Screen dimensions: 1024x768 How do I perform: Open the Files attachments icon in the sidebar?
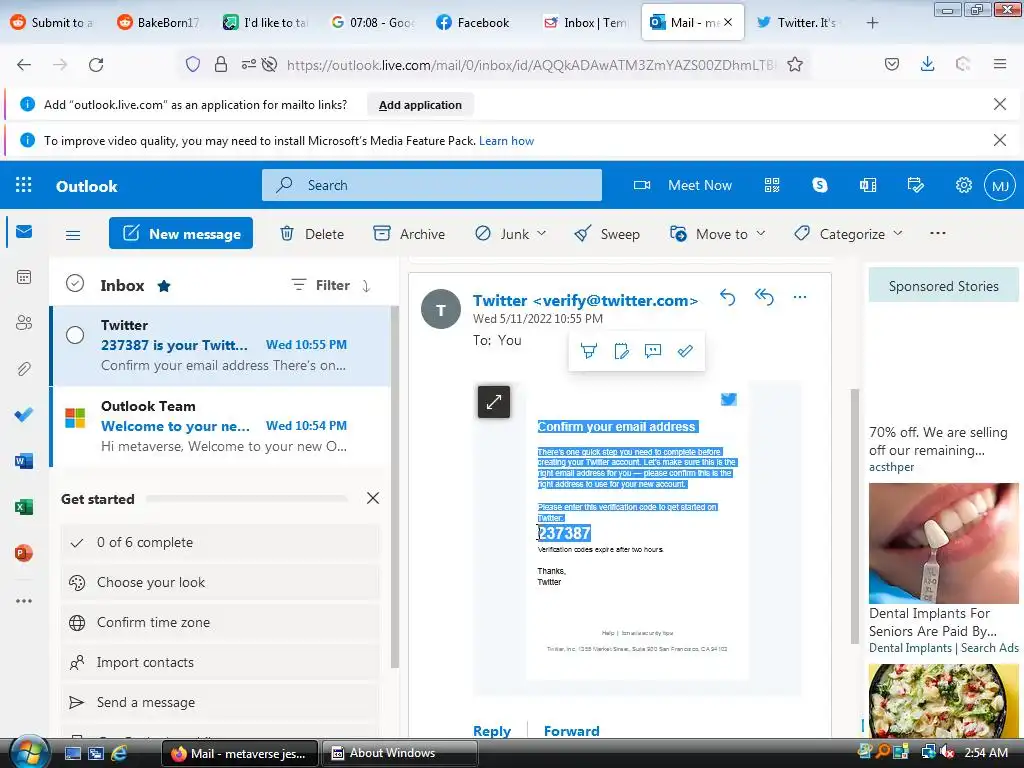pyautogui.click(x=24, y=369)
